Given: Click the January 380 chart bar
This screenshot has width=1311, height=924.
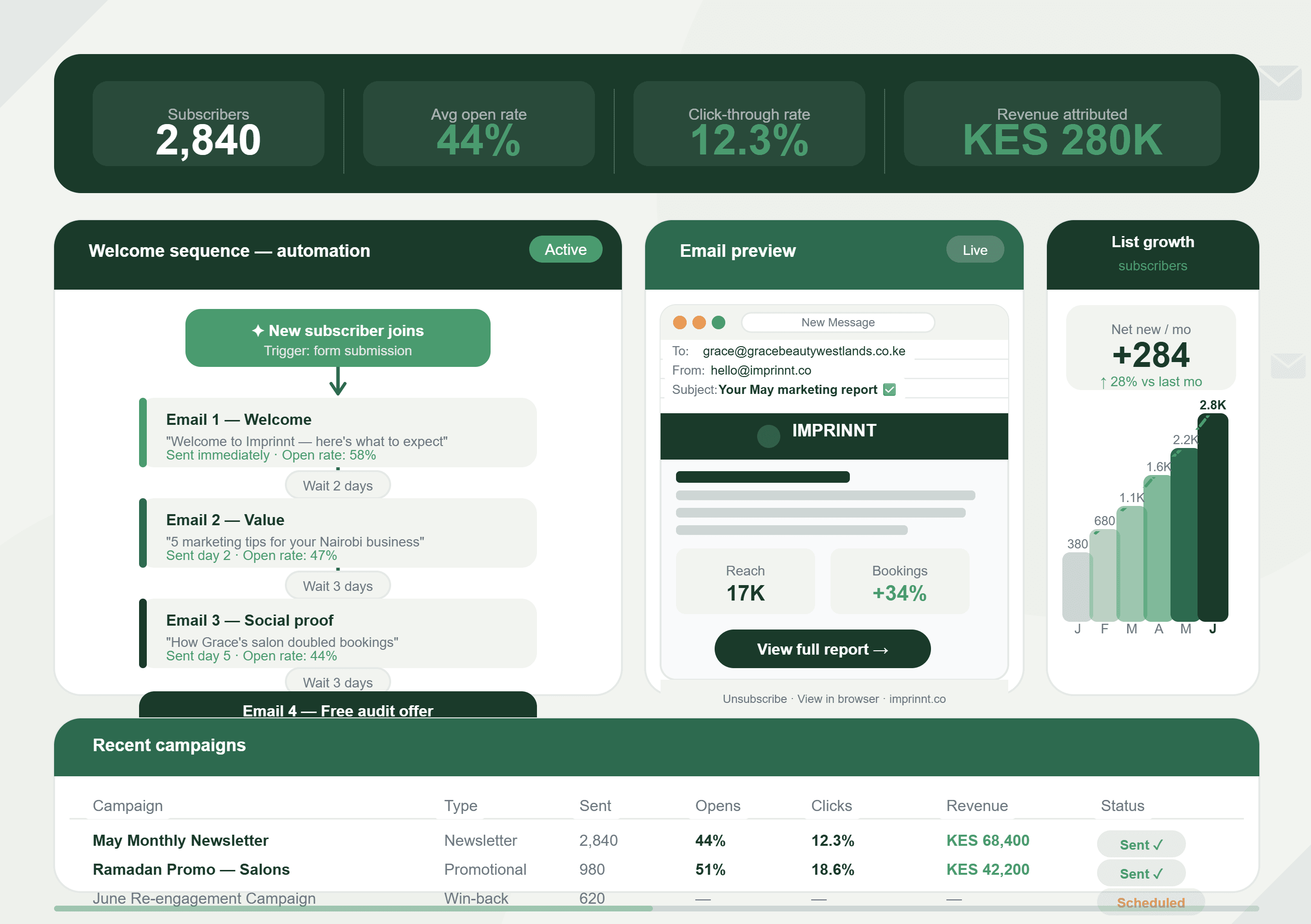Looking at the screenshot, I should 1077,587.
